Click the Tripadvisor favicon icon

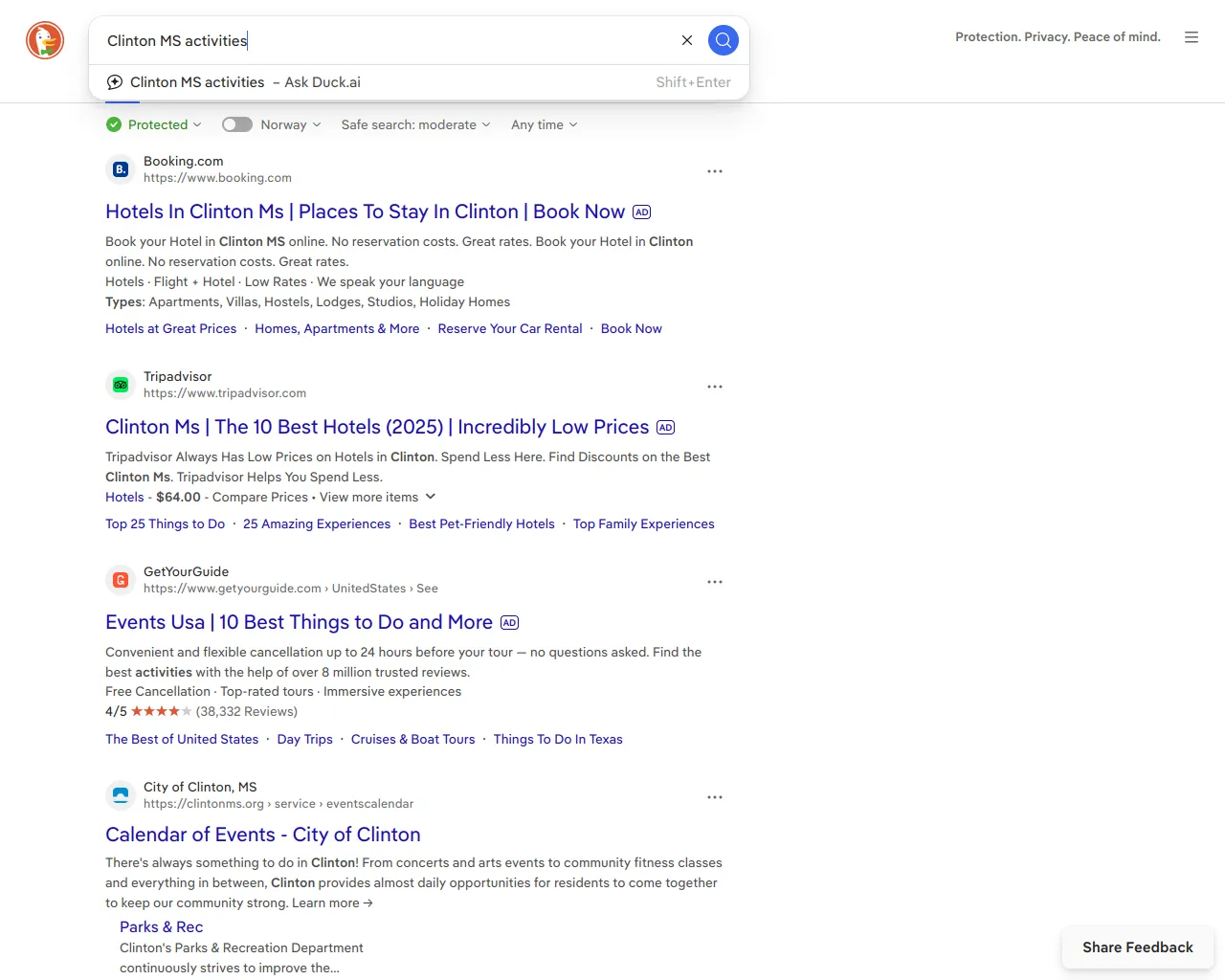[121, 385]
